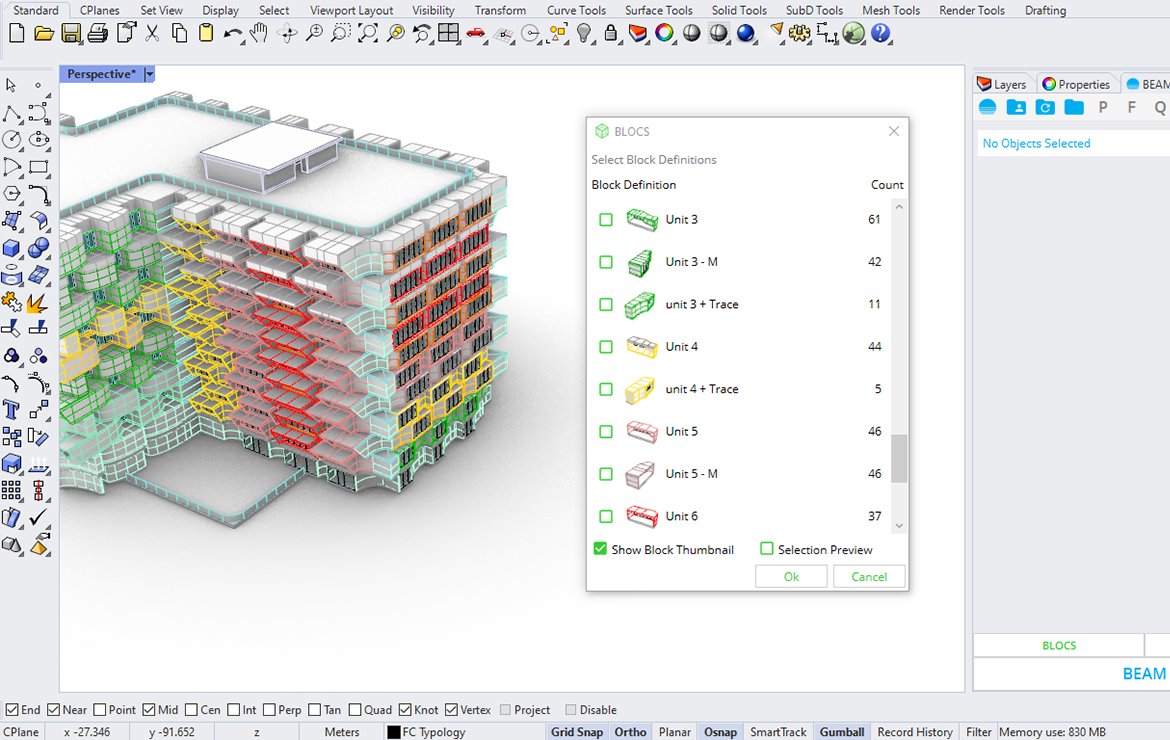The height and width of the screenshot is (740, 1170).
Task: Enable the Selection Preview checkbox
Action: point(766,549)
